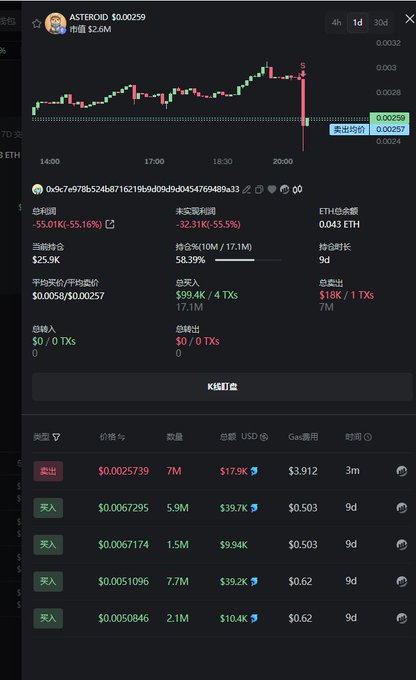The image size is (416, 680).
Task: Click unrealized profit -32.31K(-55.5%)
Action: 208,225
